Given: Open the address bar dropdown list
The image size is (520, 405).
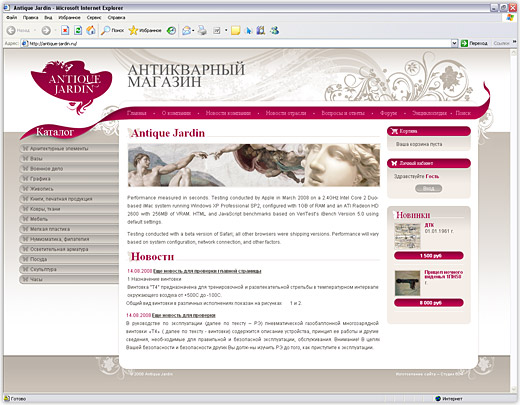Looking at the screenshot, I should 454,43.
